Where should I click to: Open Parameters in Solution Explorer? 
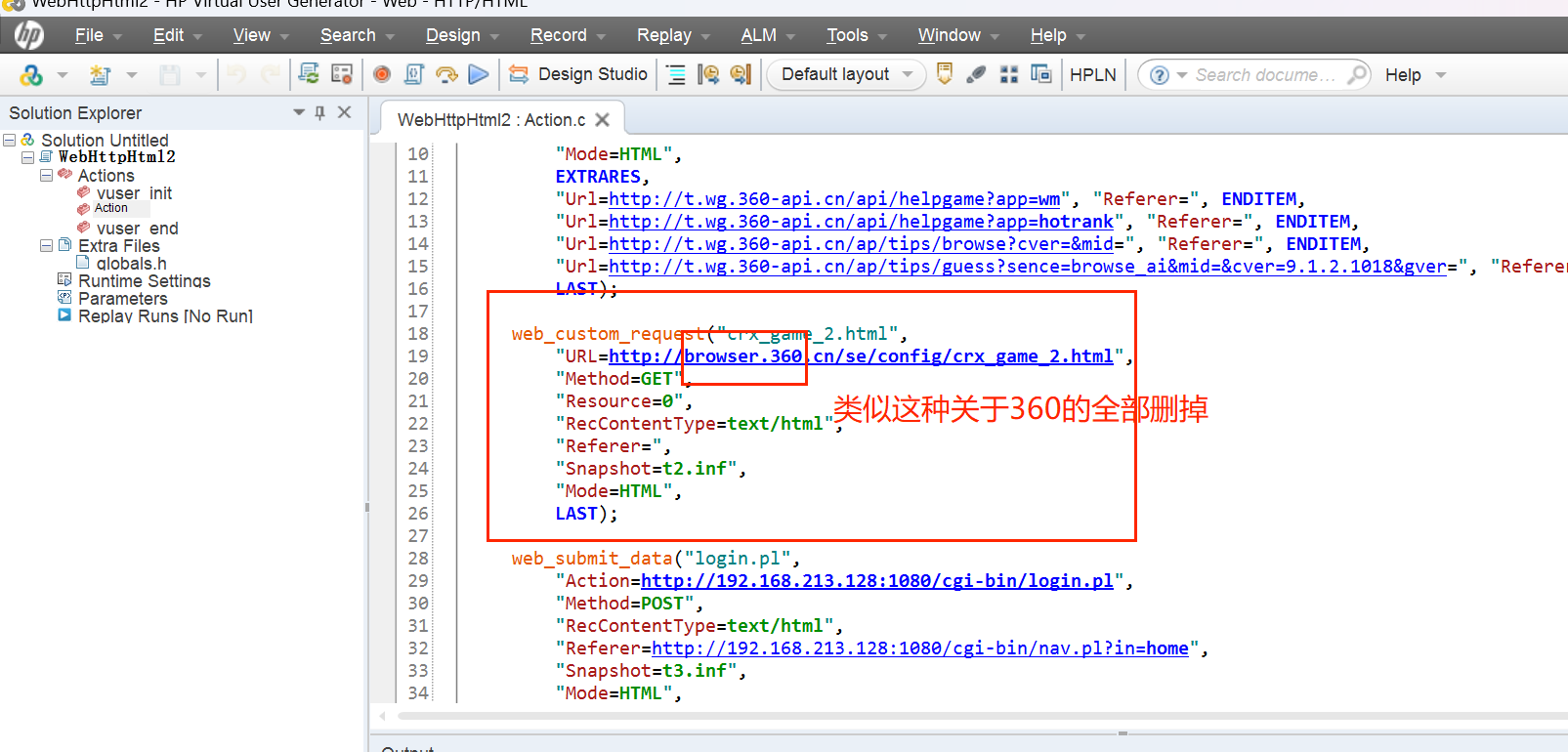(123, 299)
